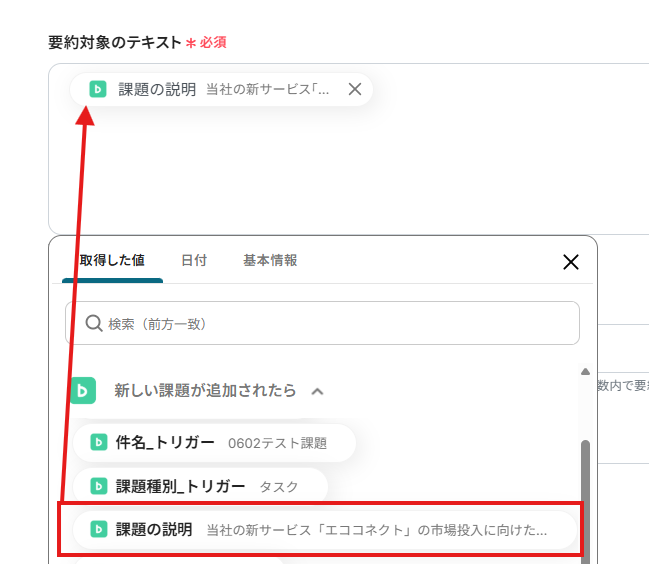Click Backlog icon in 課題種別_トリガー row
Viewport: 649px width, 564px height.
(99, 486)
